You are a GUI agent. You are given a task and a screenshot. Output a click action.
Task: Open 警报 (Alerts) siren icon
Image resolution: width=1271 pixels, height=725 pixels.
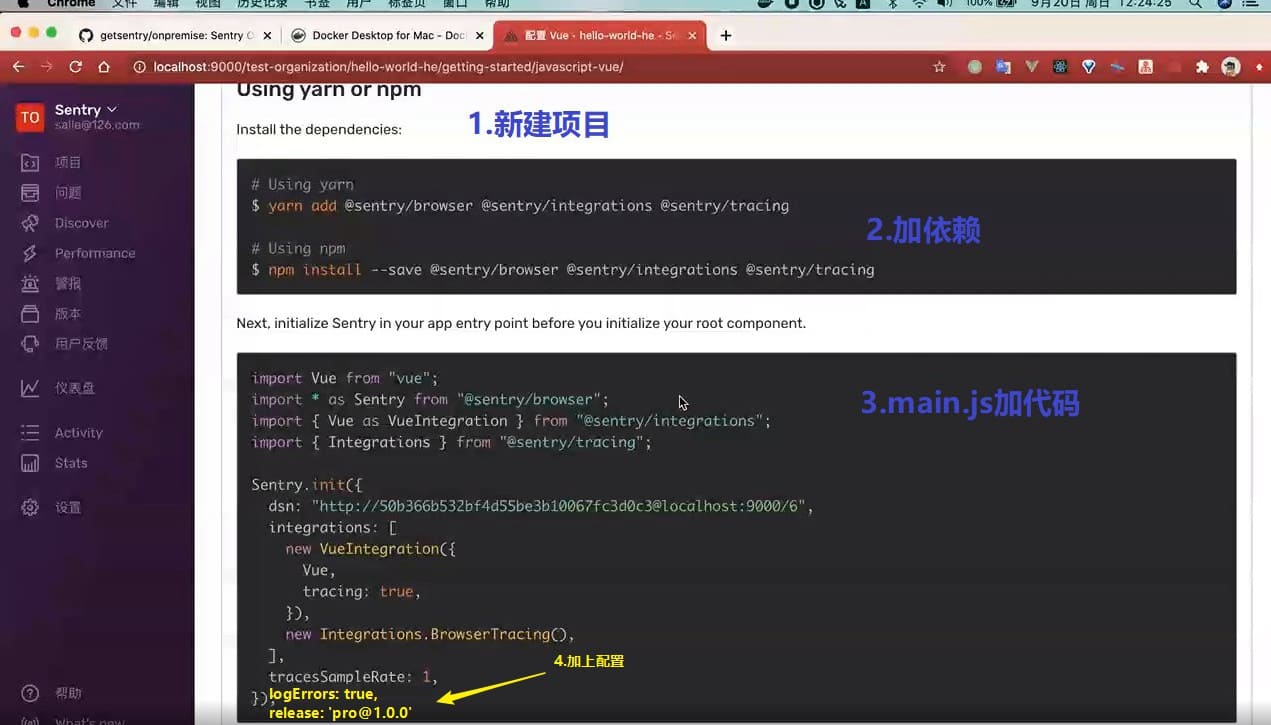30,284
